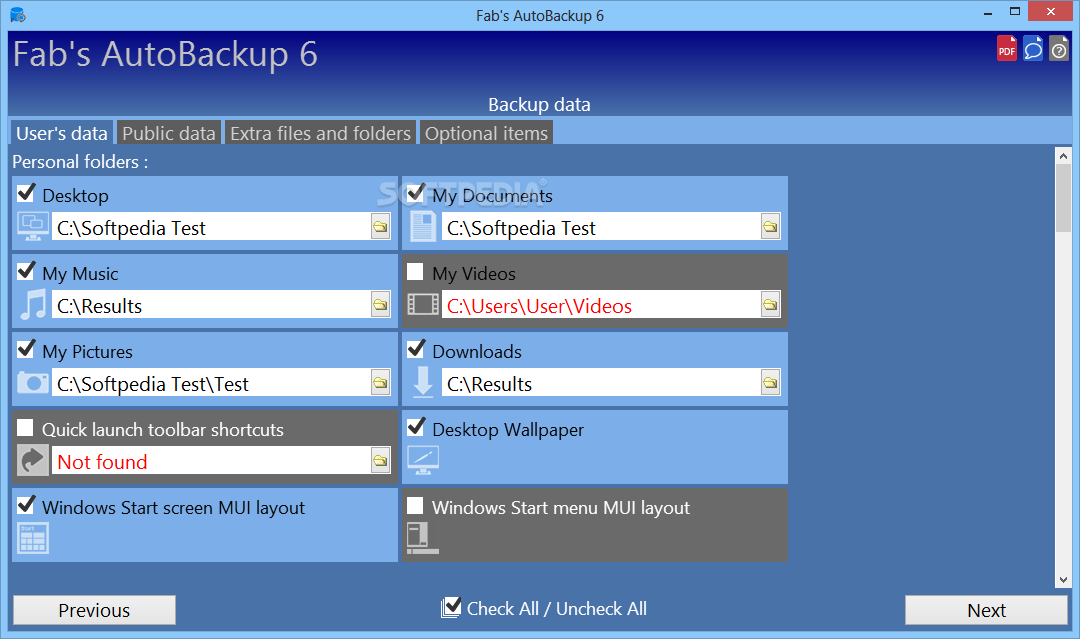Click the Downloads arrow icon

(x=423, y=382)
